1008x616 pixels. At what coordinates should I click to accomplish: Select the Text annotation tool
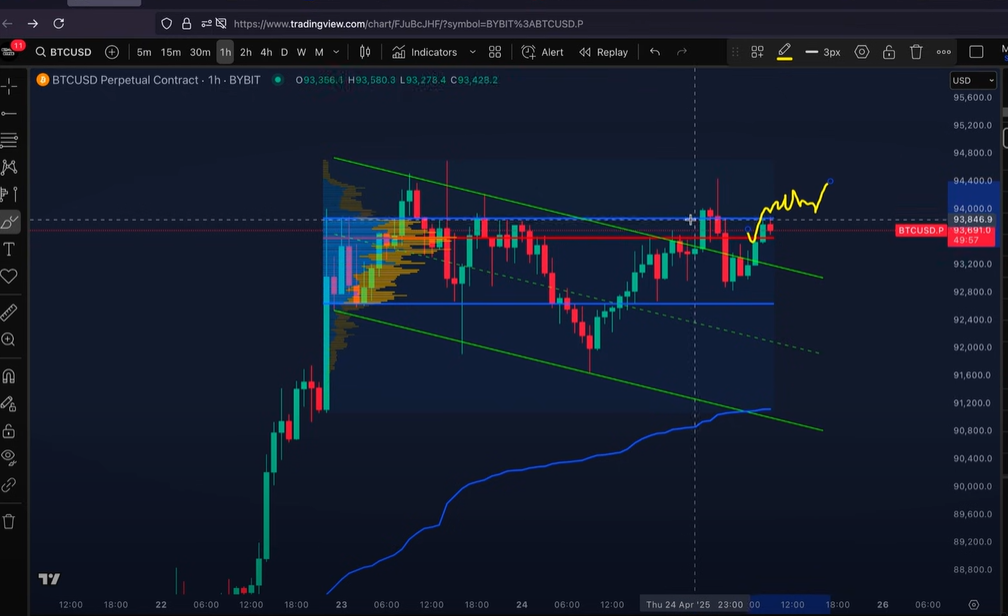pyautogui.click(x=9, y=249)
